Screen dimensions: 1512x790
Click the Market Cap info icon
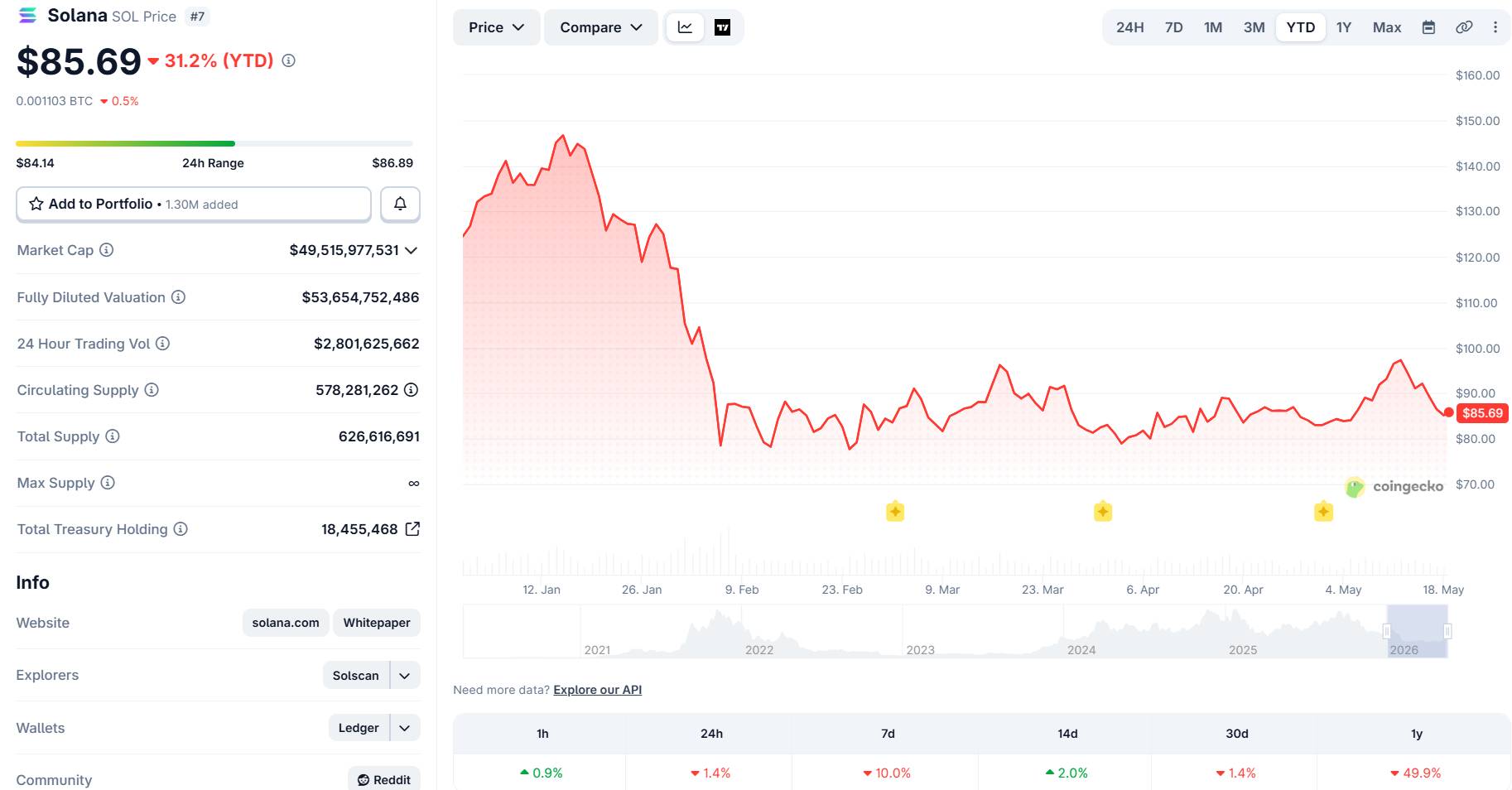point(107,250)
